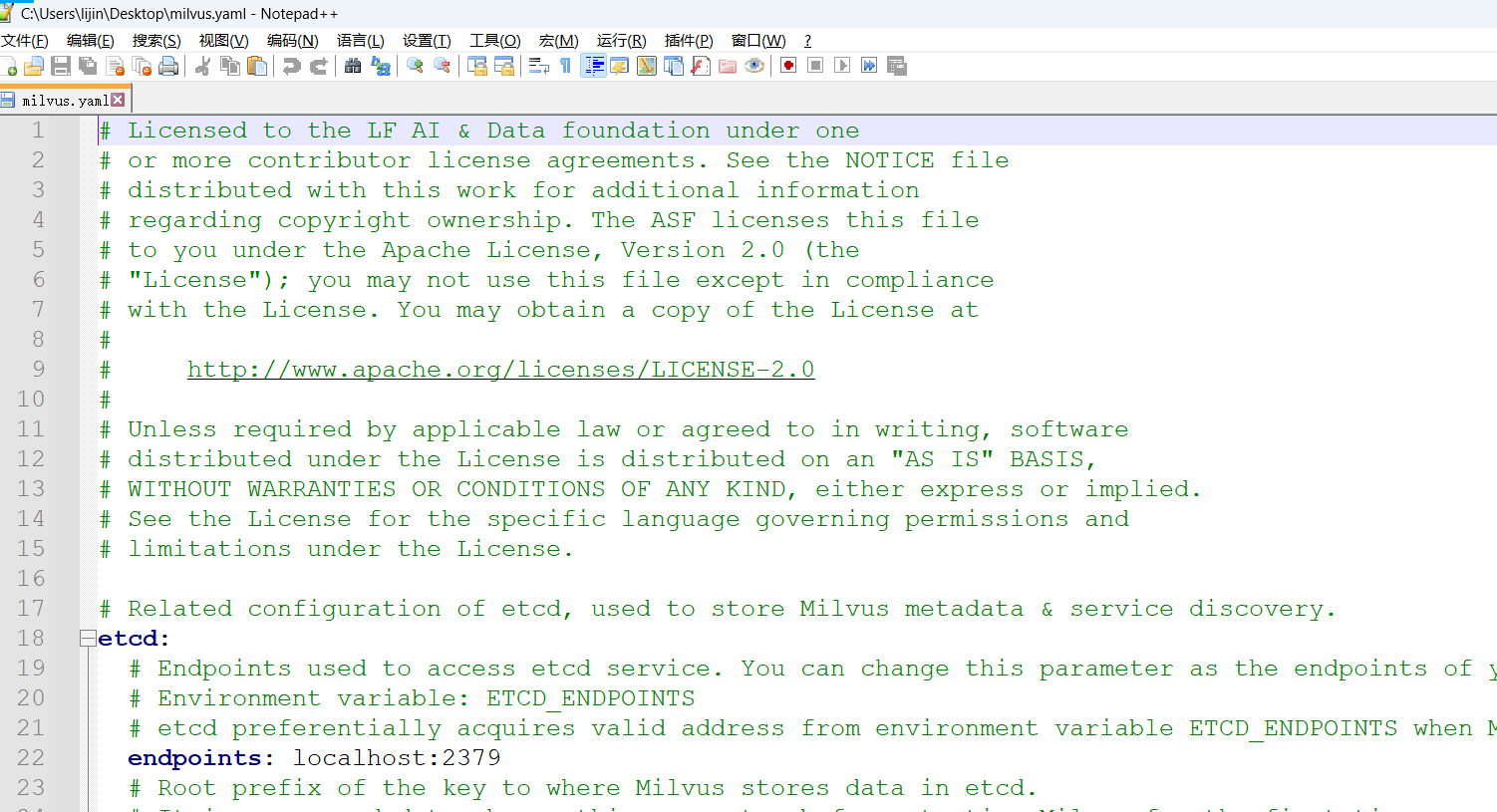Copy selection using the Copy icon

[229, 66]
